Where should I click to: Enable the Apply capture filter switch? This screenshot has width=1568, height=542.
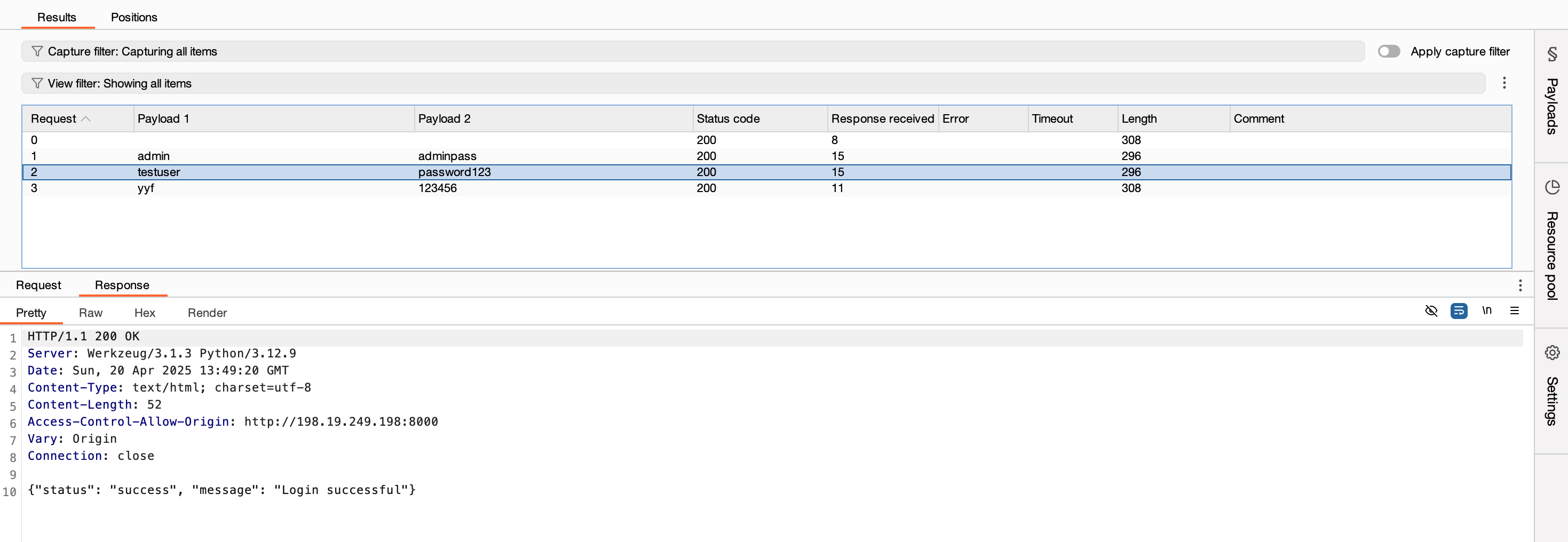(x=1389, y=51)
